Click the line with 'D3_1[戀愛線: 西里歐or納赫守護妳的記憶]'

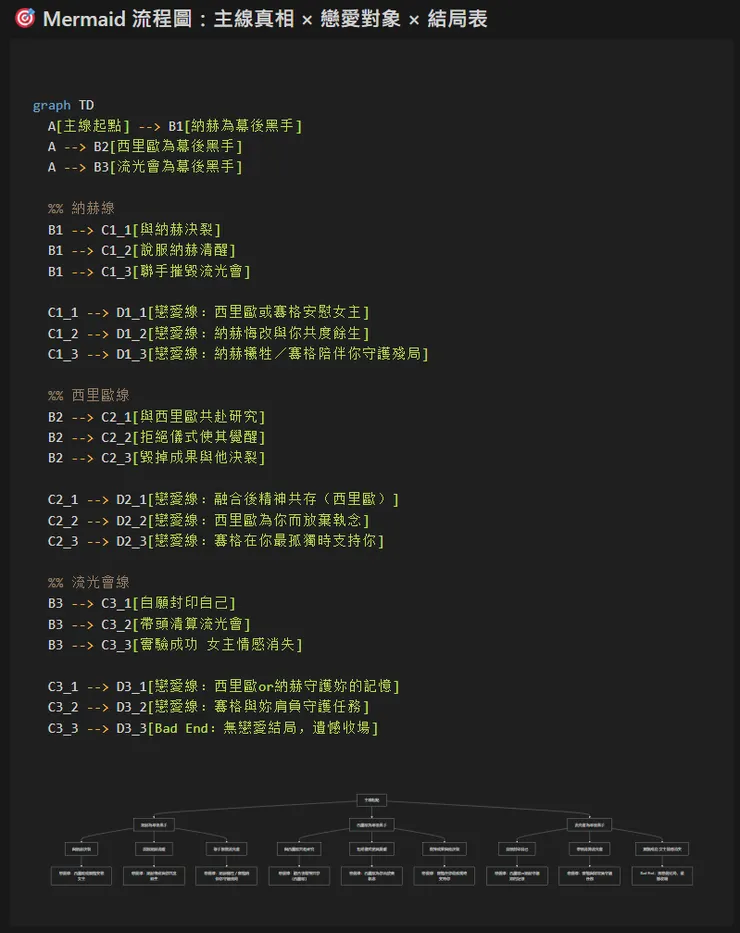point(223,687)
